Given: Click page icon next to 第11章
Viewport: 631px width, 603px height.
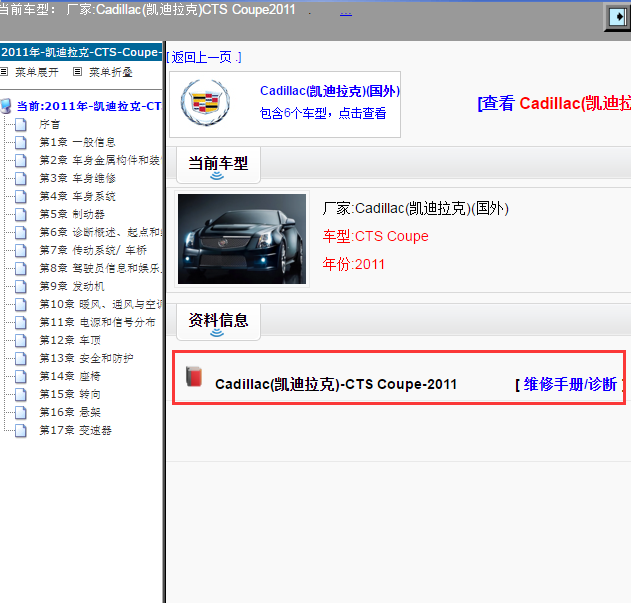Looking at the screenshot, I should (x=21, y=322).
